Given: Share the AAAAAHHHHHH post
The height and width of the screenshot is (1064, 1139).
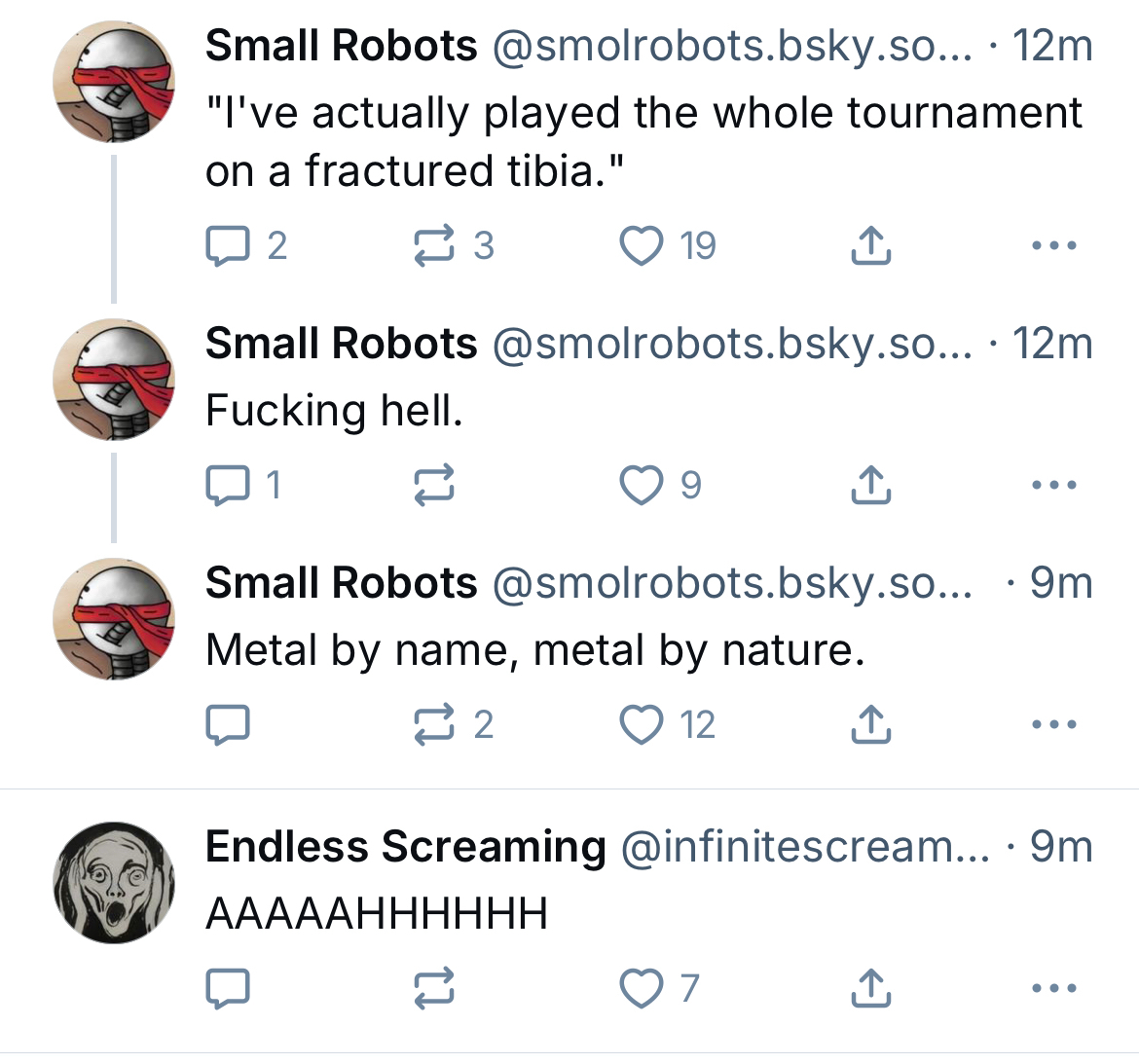Looking at the screenshot, I should (x=870, y=988).
